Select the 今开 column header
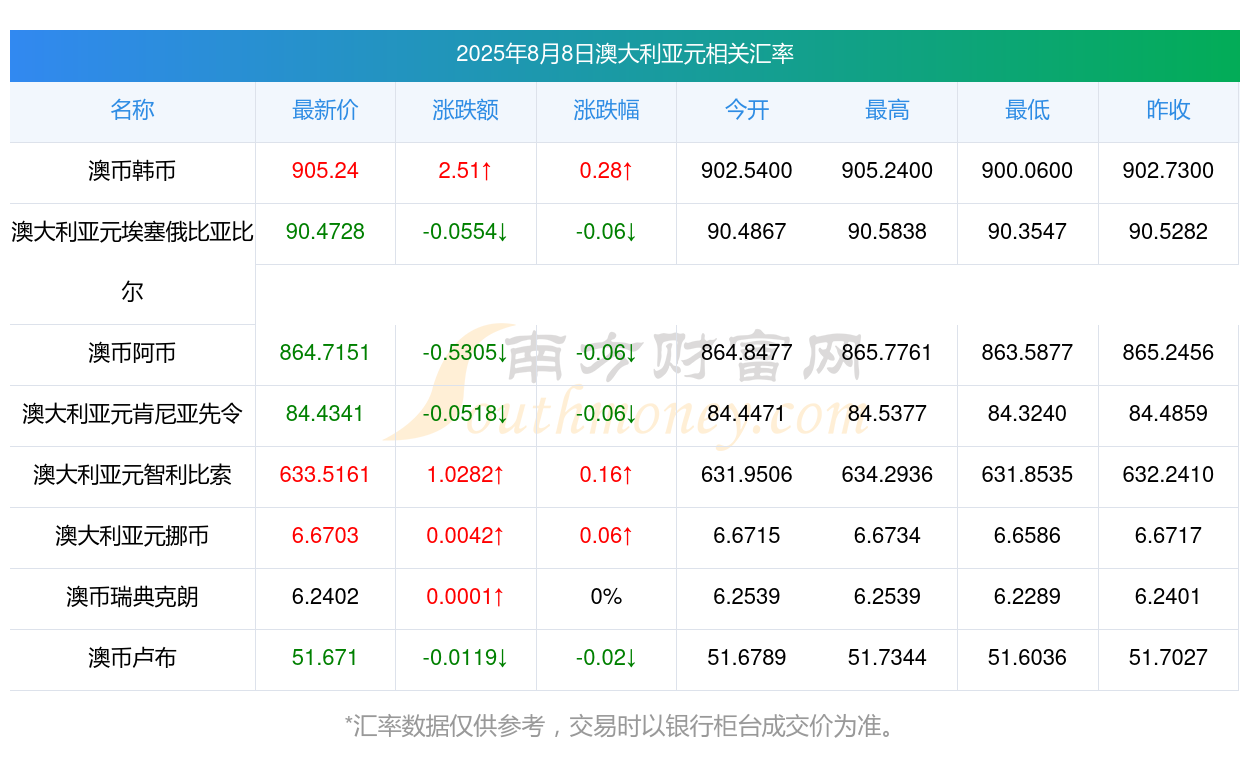This screenshot has height=757, width=1250. coord(747,110)
